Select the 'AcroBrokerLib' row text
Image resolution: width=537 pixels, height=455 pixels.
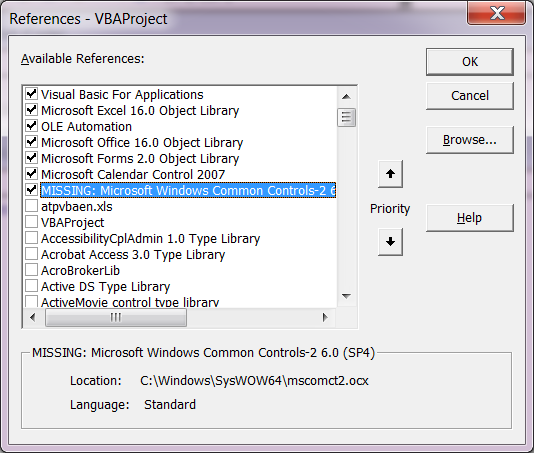(x=81, y=272)
